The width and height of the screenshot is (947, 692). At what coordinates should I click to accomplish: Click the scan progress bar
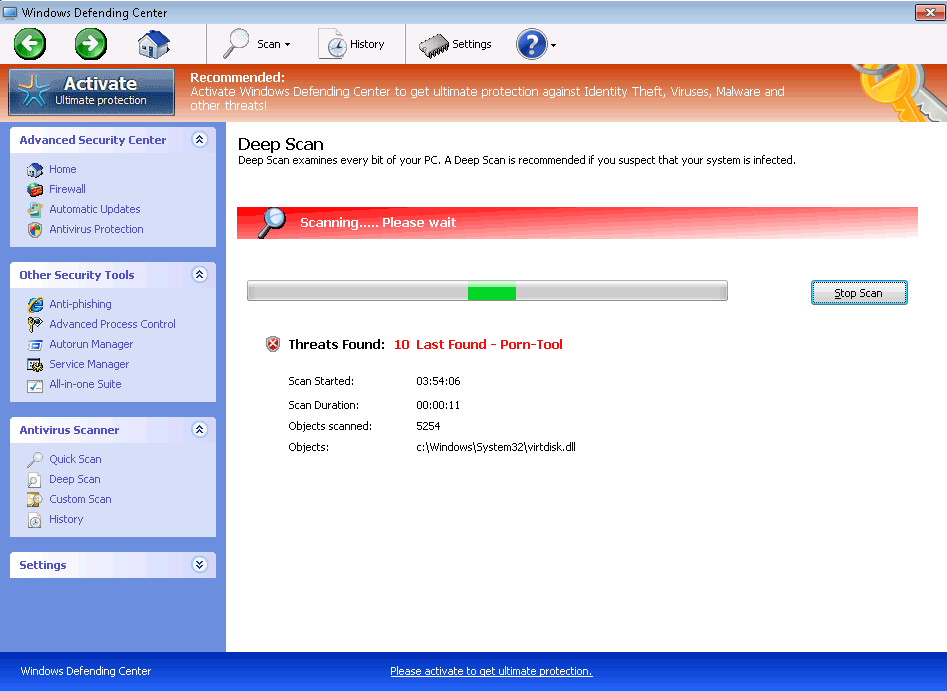point(487,292)
